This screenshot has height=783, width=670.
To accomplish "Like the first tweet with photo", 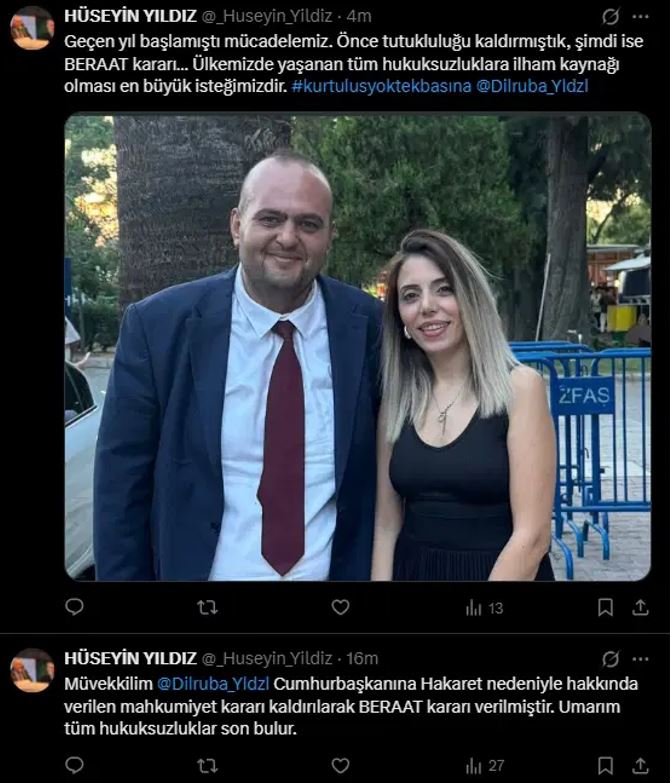I will click(x=340, y=607).
